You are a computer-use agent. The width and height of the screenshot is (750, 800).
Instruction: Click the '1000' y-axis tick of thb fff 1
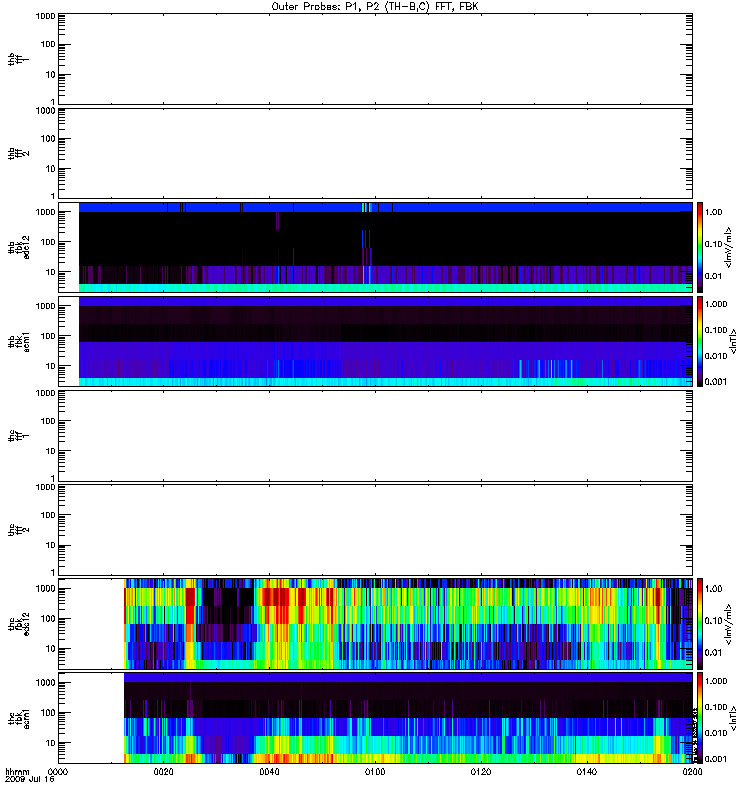pyautogui.click(x=45, y=16)
